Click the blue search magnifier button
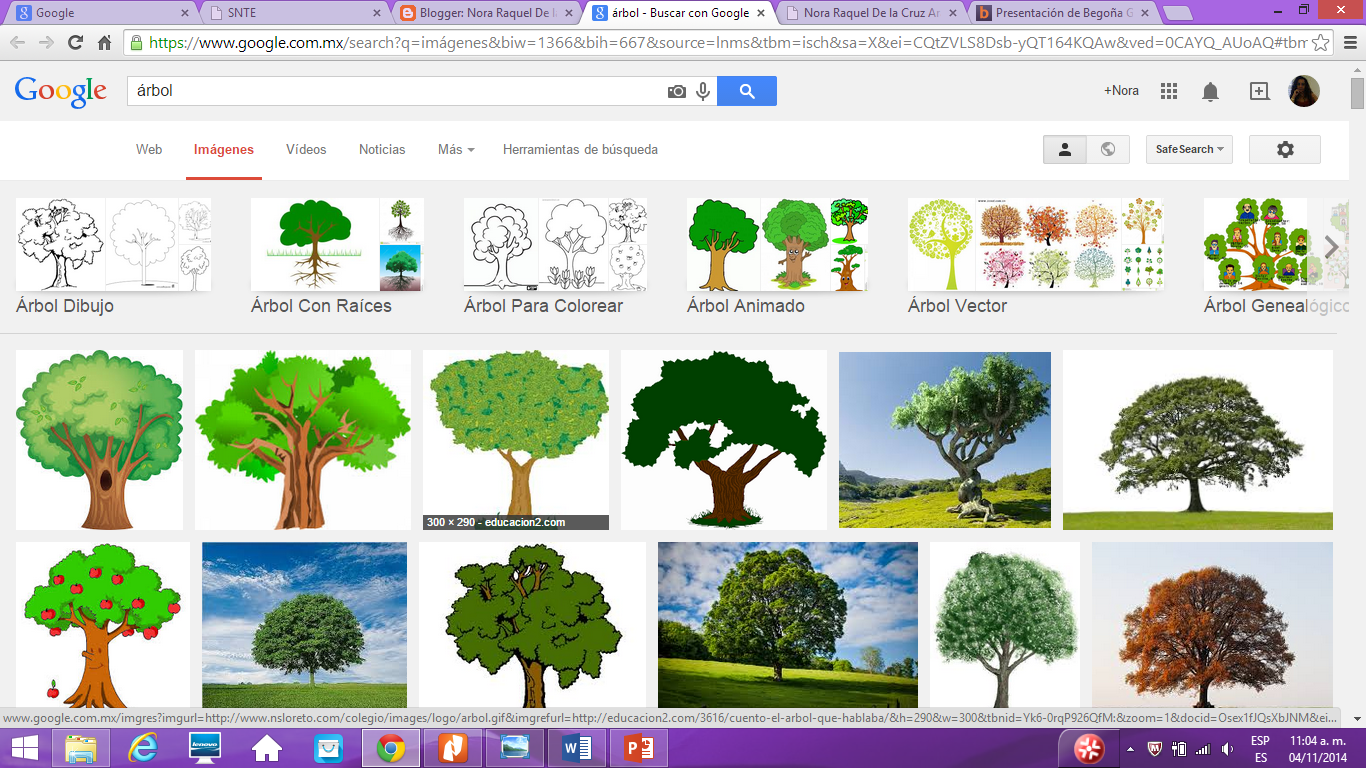The image size is (1366, 768). (x=747, y=91)
